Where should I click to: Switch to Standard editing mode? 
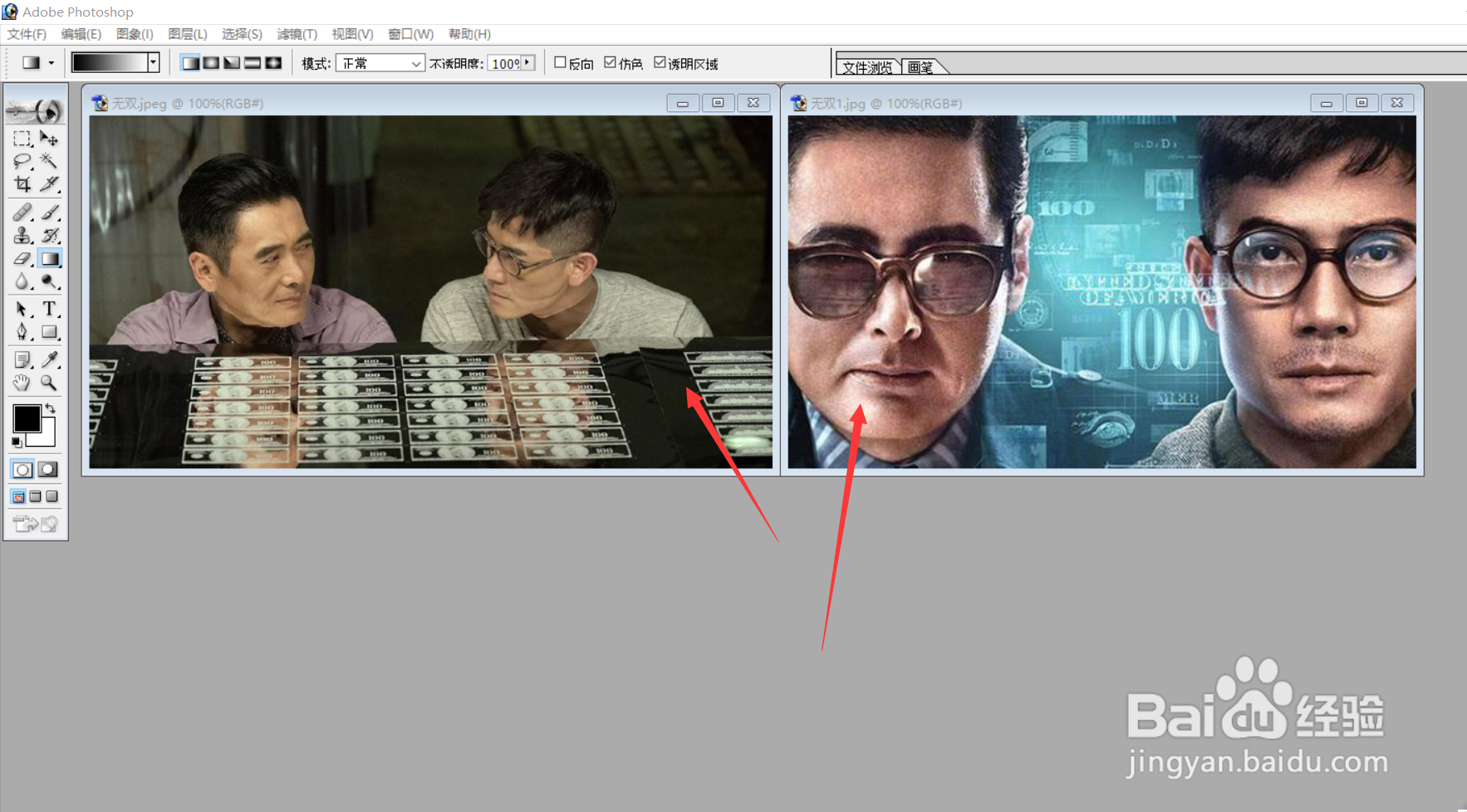22,470
